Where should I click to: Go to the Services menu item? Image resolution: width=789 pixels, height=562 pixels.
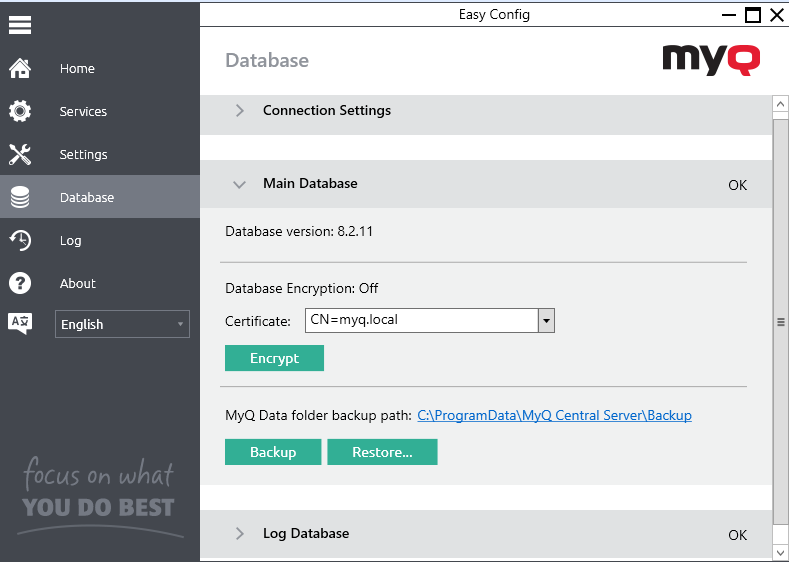click(83, 112)
